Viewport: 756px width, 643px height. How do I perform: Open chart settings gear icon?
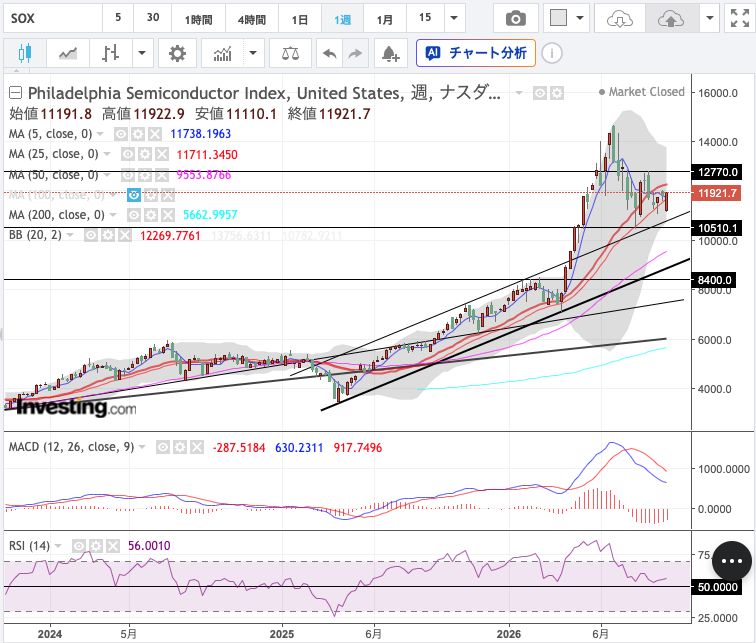pos(177,53)
